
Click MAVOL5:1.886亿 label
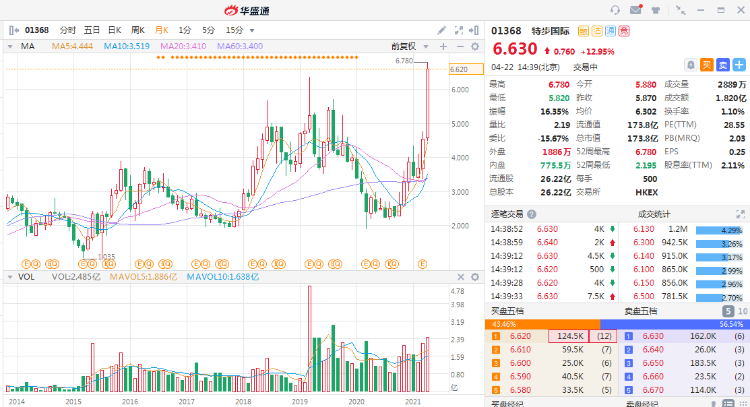click(x=143, y=277)
